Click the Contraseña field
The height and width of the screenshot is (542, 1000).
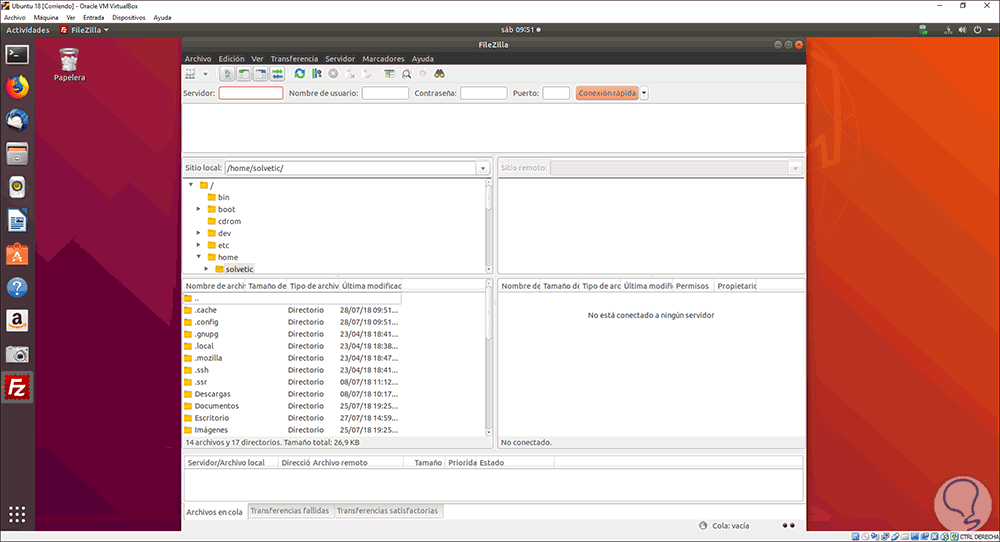(x=483, y=93)
